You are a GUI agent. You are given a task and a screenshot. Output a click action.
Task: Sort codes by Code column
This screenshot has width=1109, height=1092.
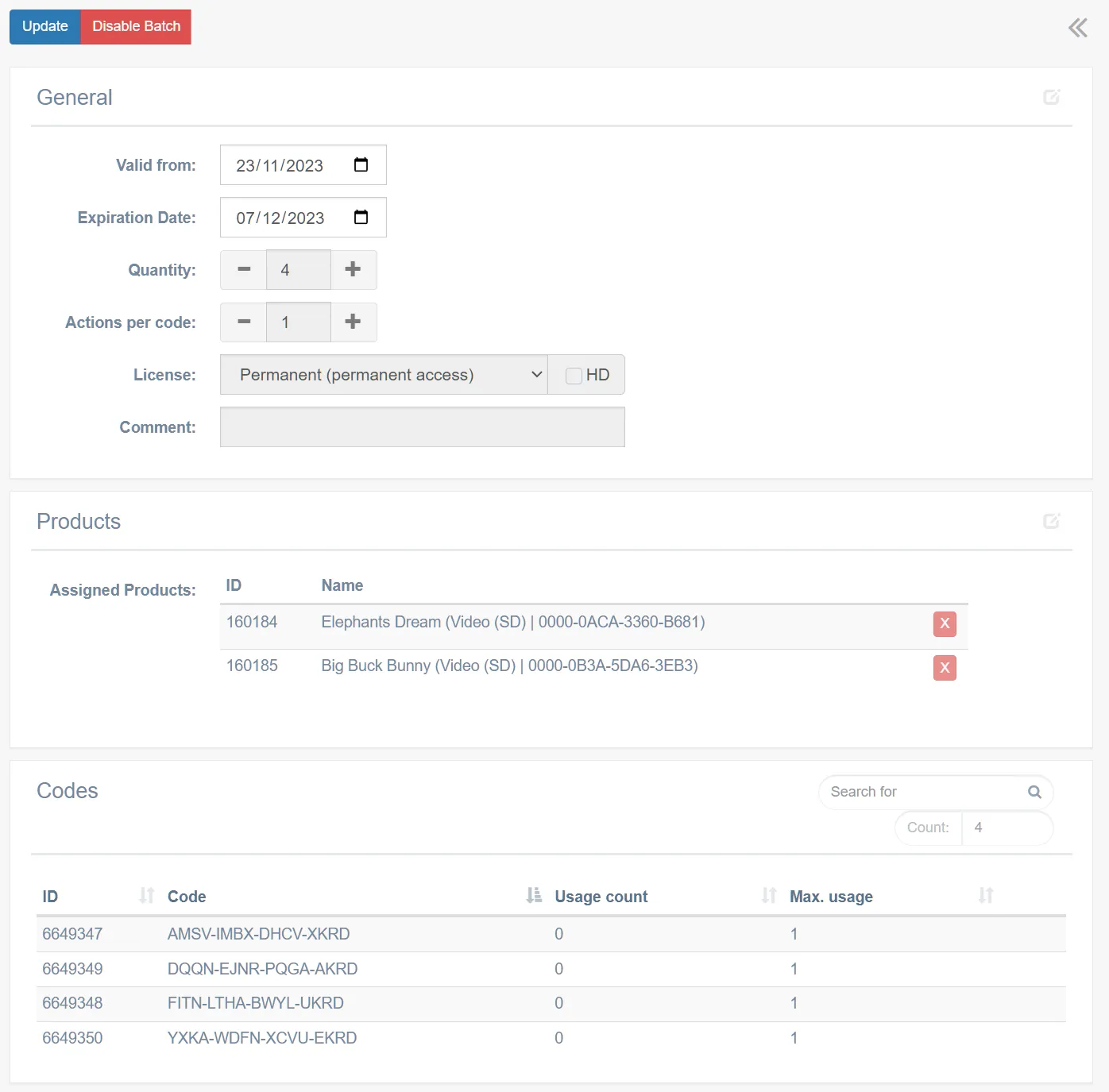coord(534,896)
